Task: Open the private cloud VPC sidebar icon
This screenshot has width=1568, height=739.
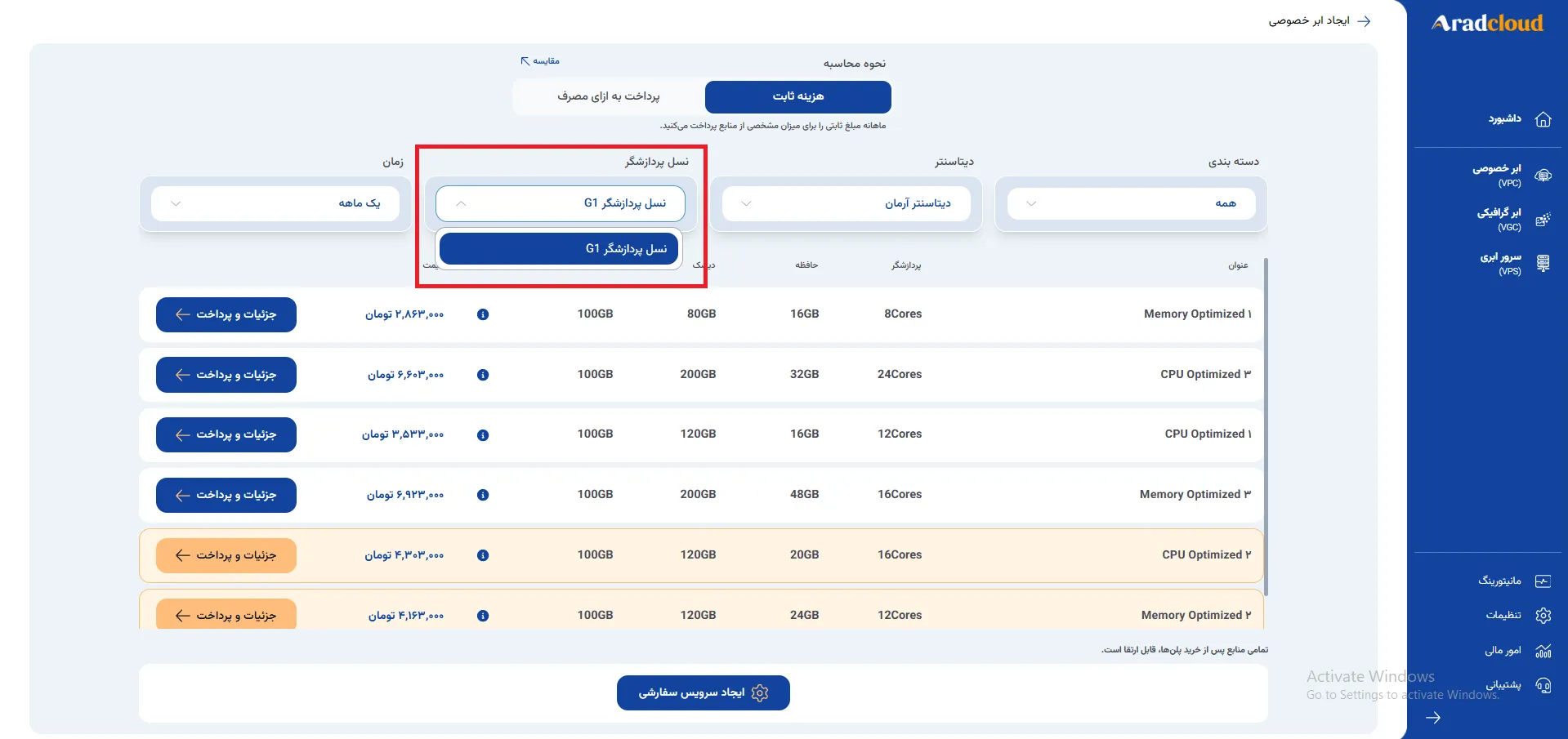Action: click(x=1543, y=176)
